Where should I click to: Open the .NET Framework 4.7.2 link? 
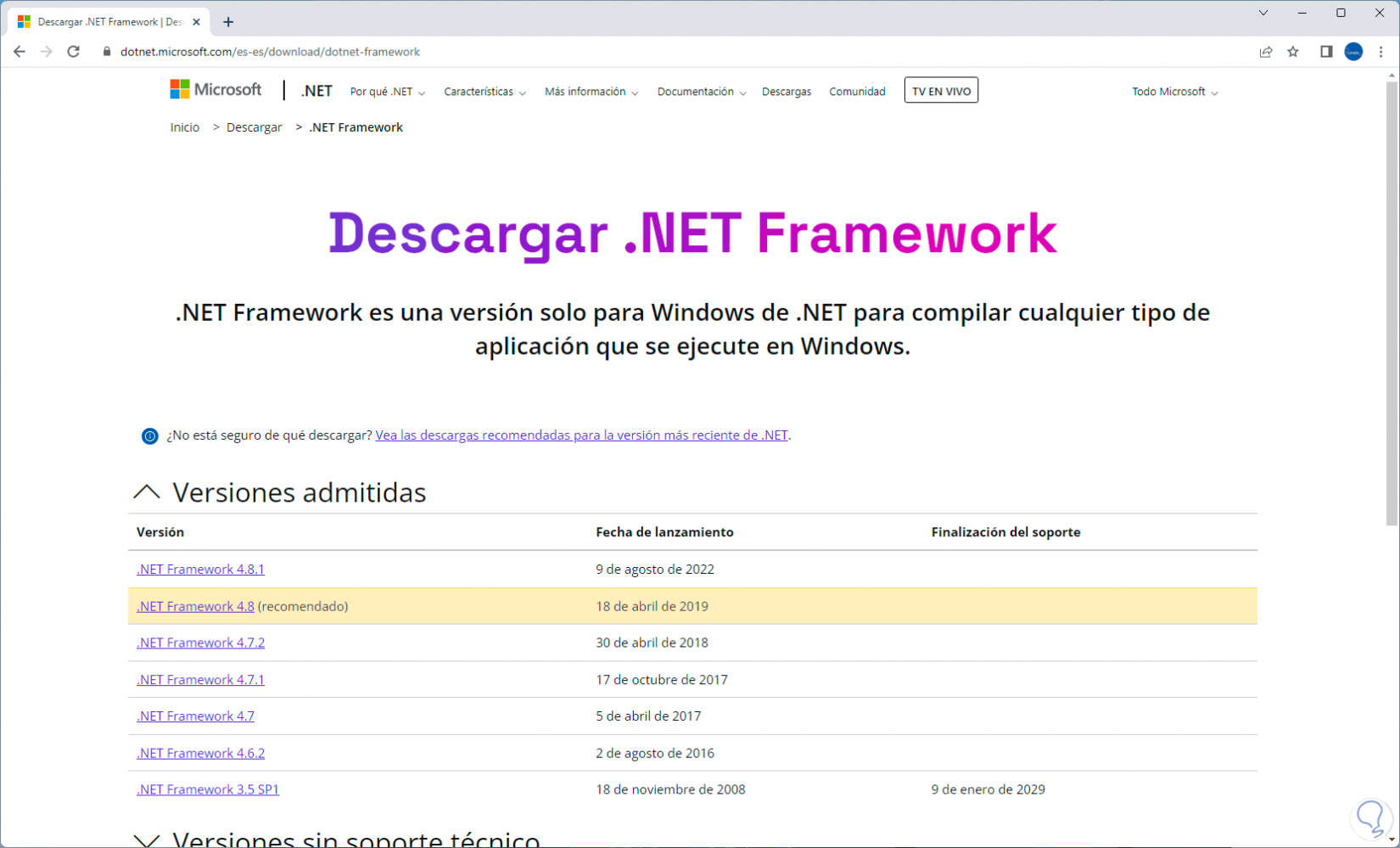[x=200, y=643]
